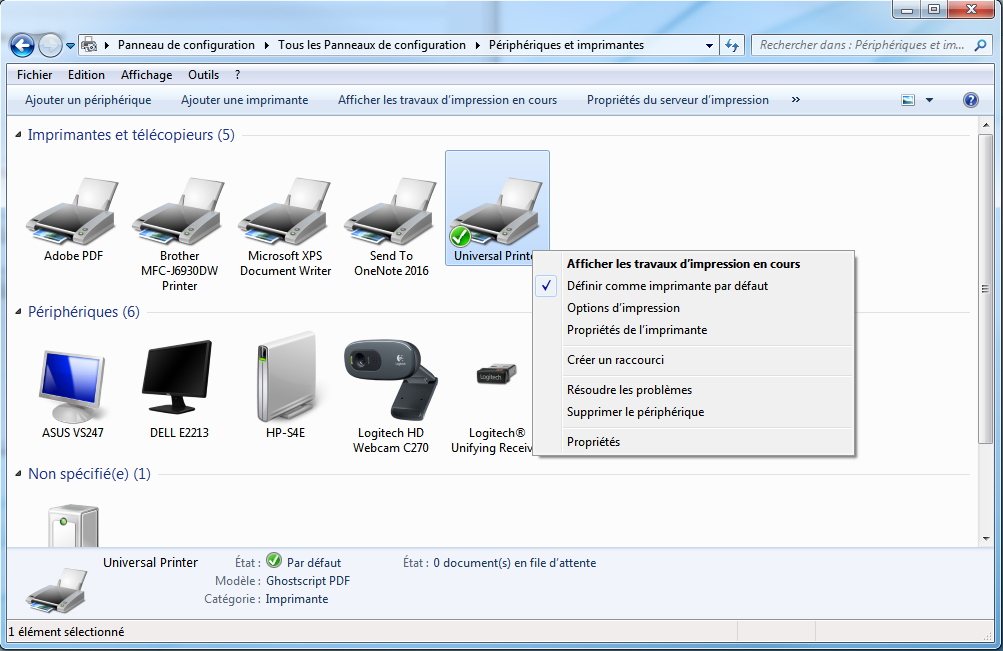
Task: Expand breadcrumb arrow after 'Tous les Panneaux de configuration'
Action: [477, 45]
